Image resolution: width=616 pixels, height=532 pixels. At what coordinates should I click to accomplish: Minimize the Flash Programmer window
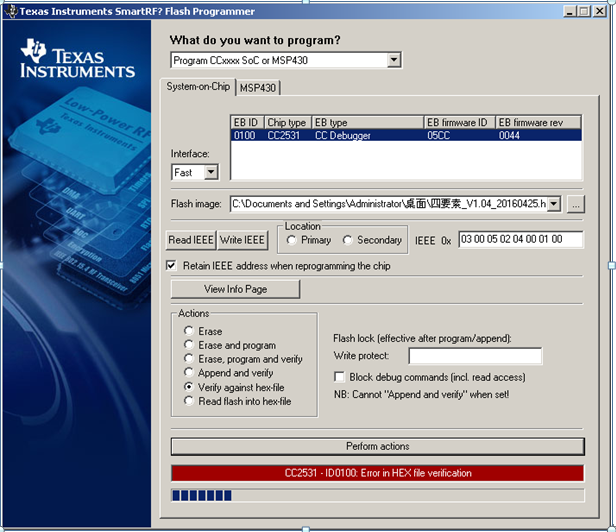point(570,11)
